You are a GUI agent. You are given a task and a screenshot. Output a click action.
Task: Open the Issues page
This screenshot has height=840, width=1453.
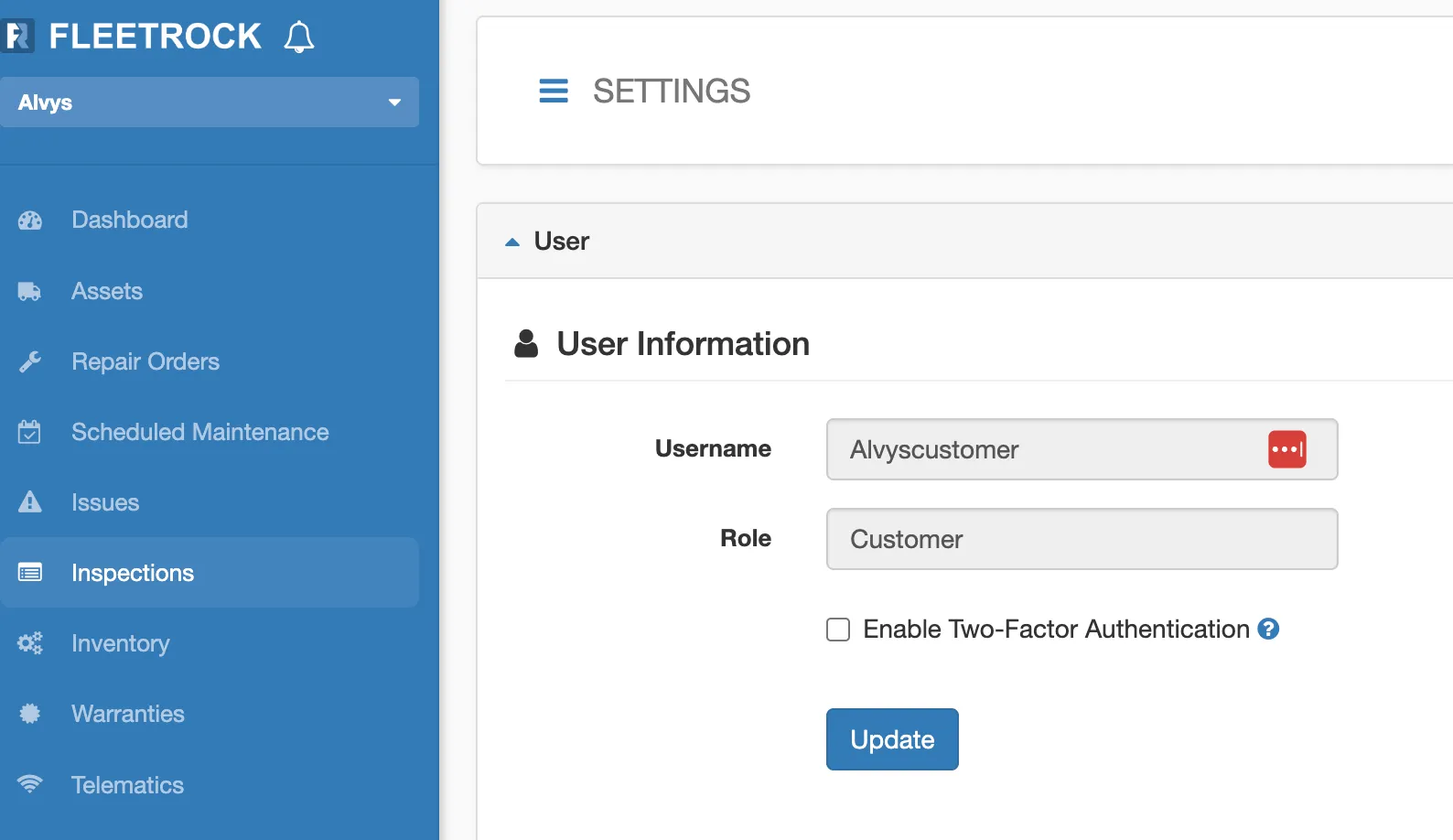click(x=105, y=502)
